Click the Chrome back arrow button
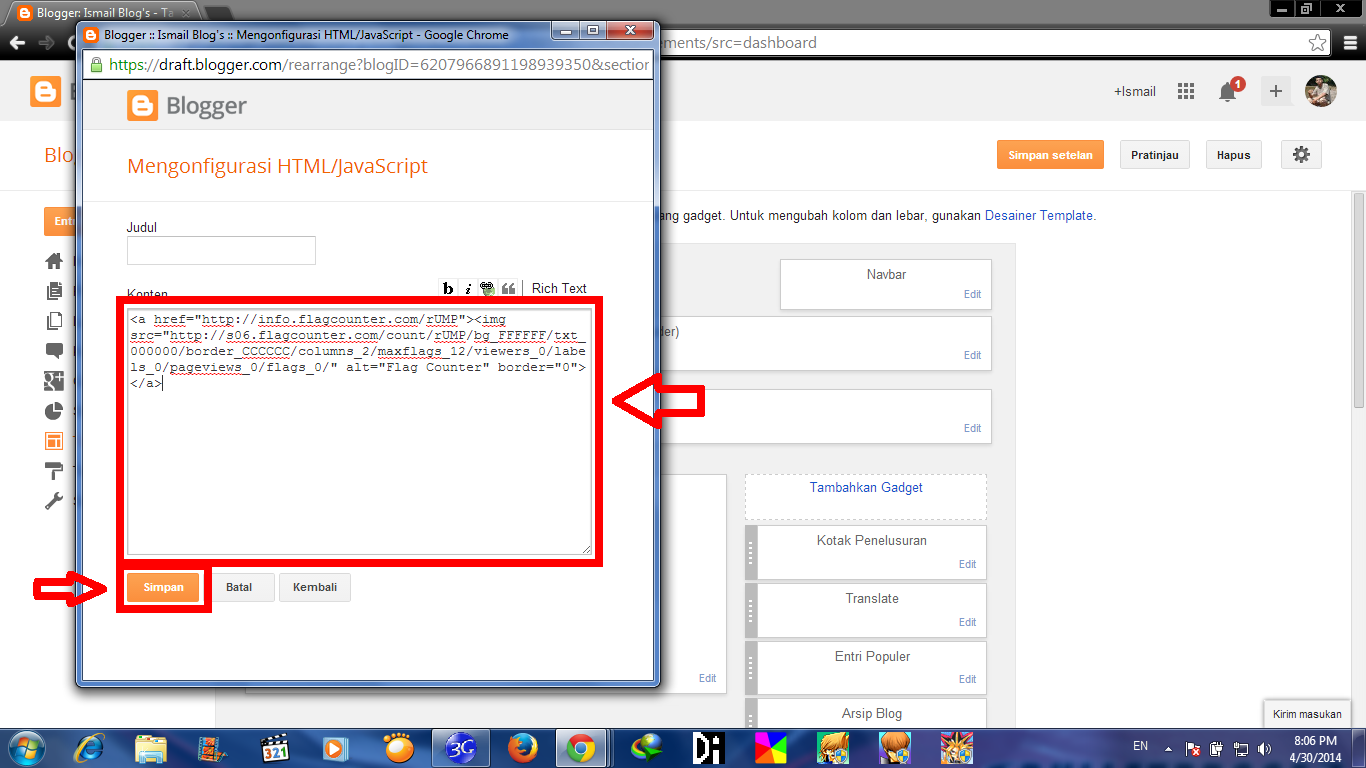 point(17,43)
